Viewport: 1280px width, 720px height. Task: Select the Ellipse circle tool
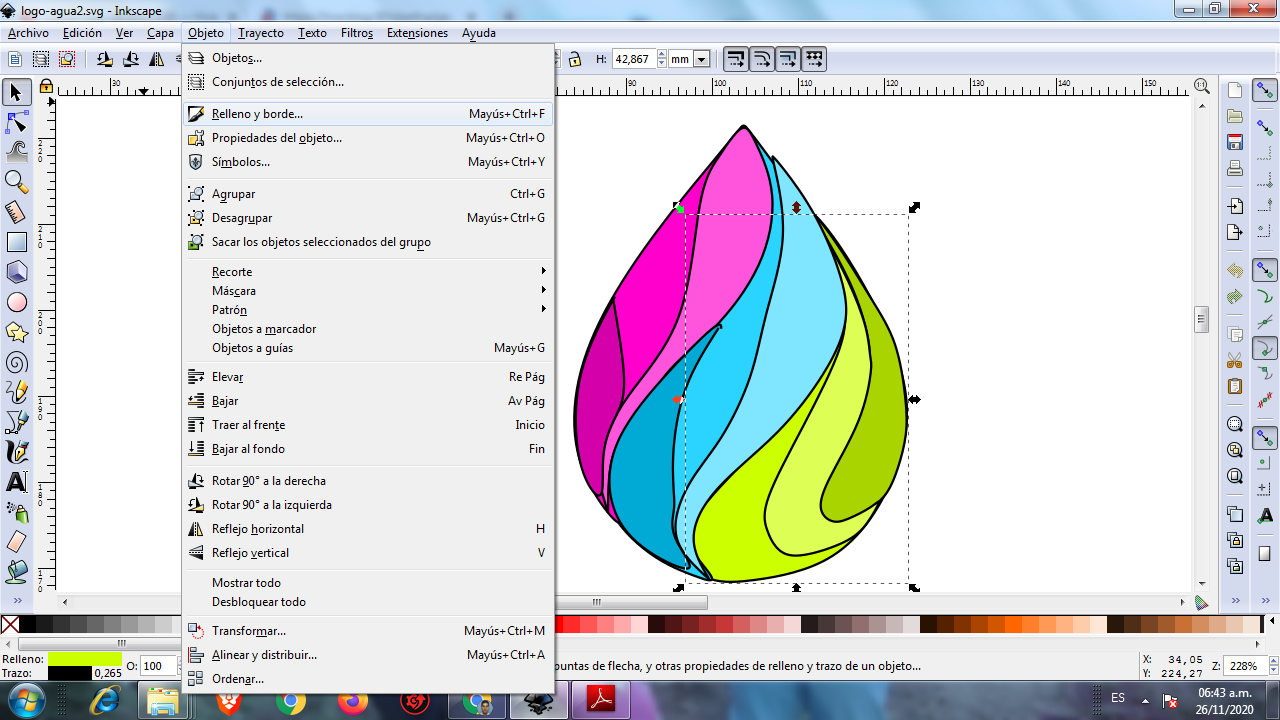pos(16,301)
